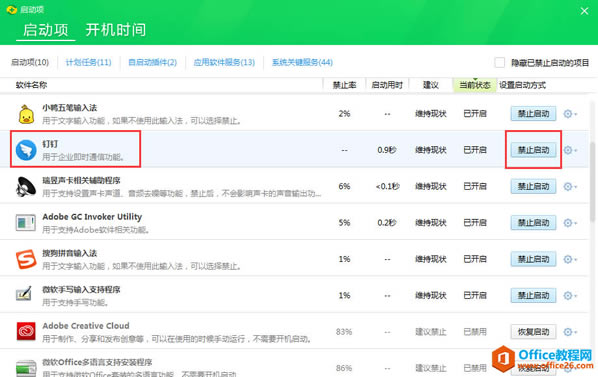
Task: Sort by 建议 column header
Action: point(431,85)
